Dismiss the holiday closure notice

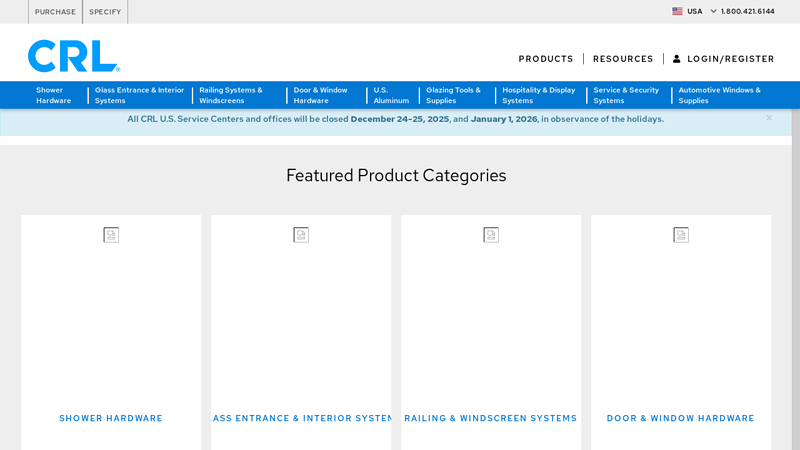(x=769, y=118)
